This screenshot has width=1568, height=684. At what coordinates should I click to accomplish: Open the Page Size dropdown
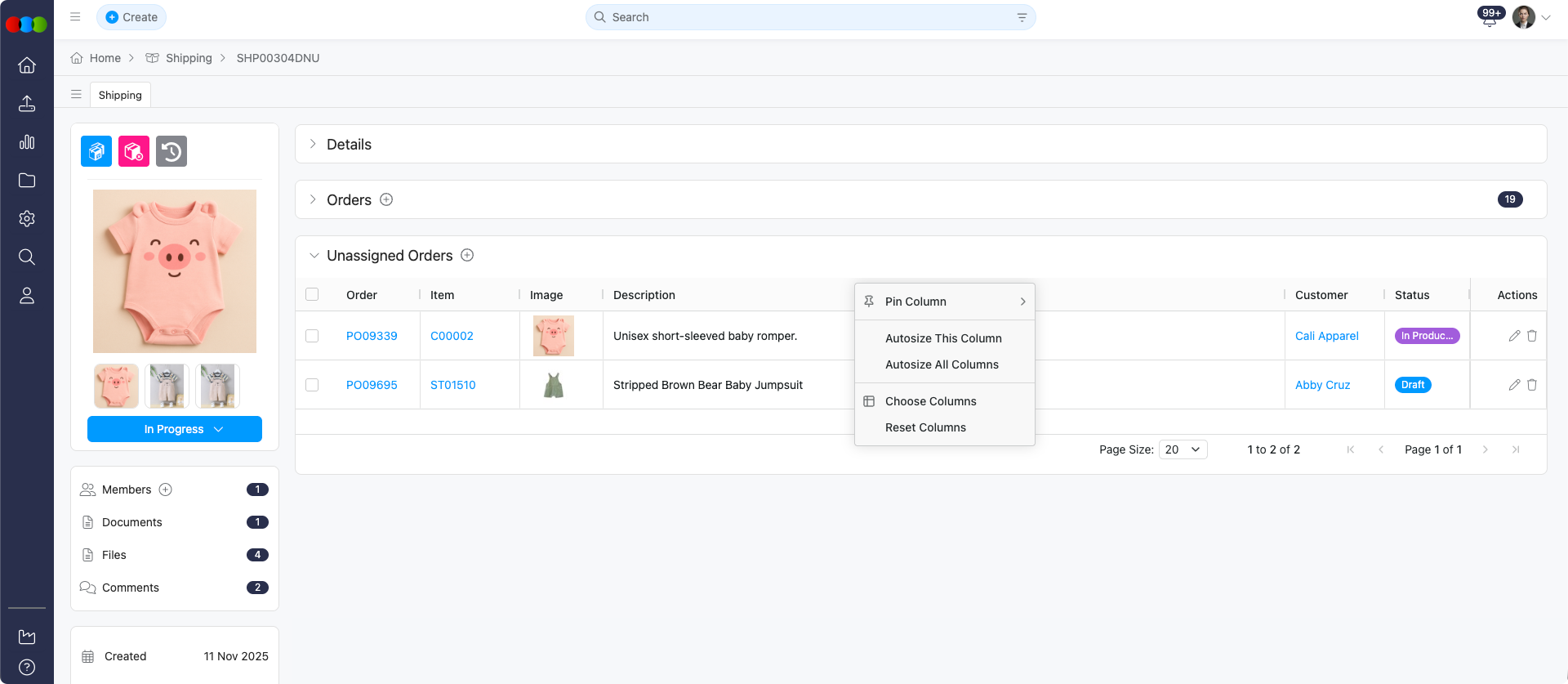pos(1183,449)
